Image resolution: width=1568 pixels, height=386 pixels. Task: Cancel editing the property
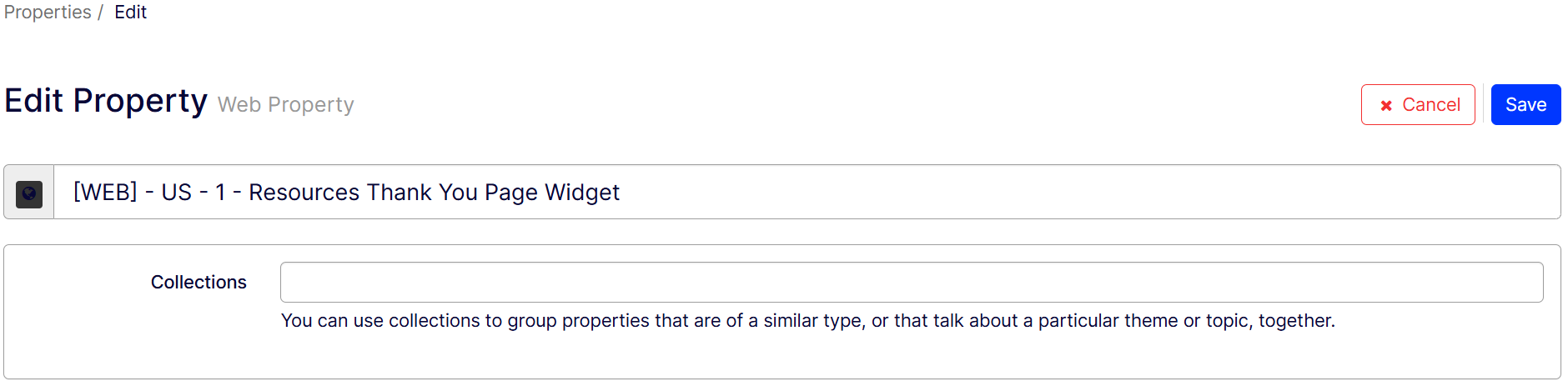pyautogui.click(x=1418, y=105)
